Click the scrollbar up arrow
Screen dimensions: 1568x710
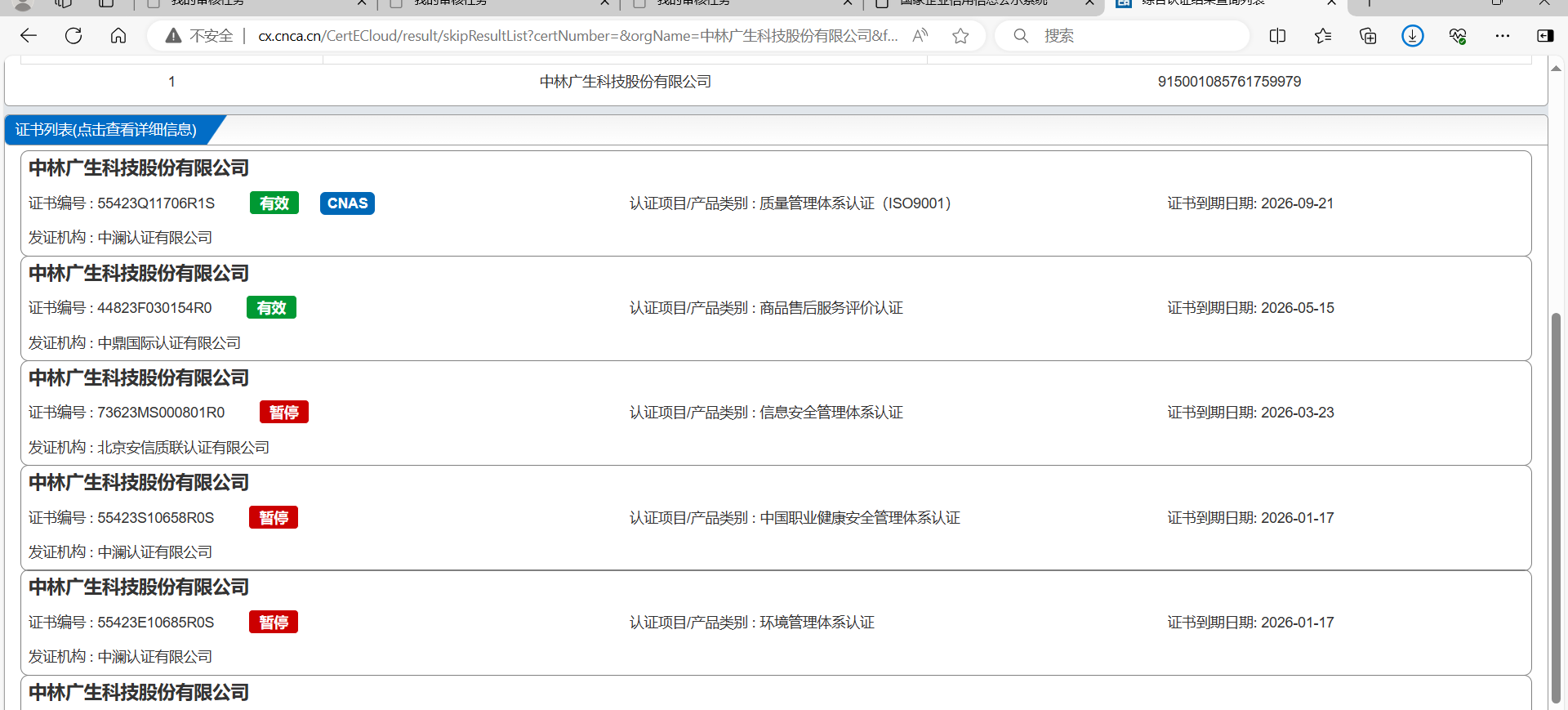click(1556, 69)
